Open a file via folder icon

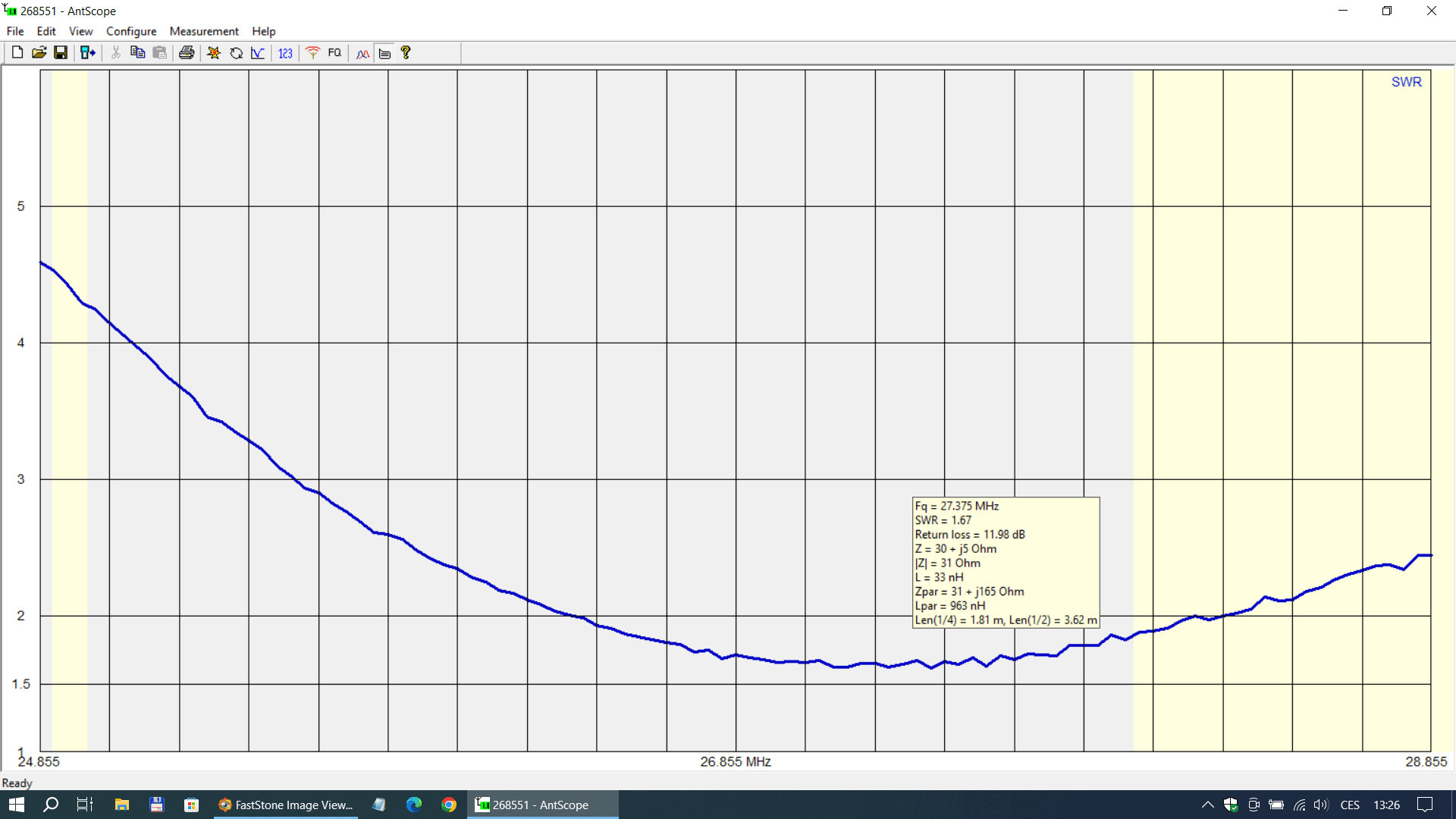click(x=39, y=53)
